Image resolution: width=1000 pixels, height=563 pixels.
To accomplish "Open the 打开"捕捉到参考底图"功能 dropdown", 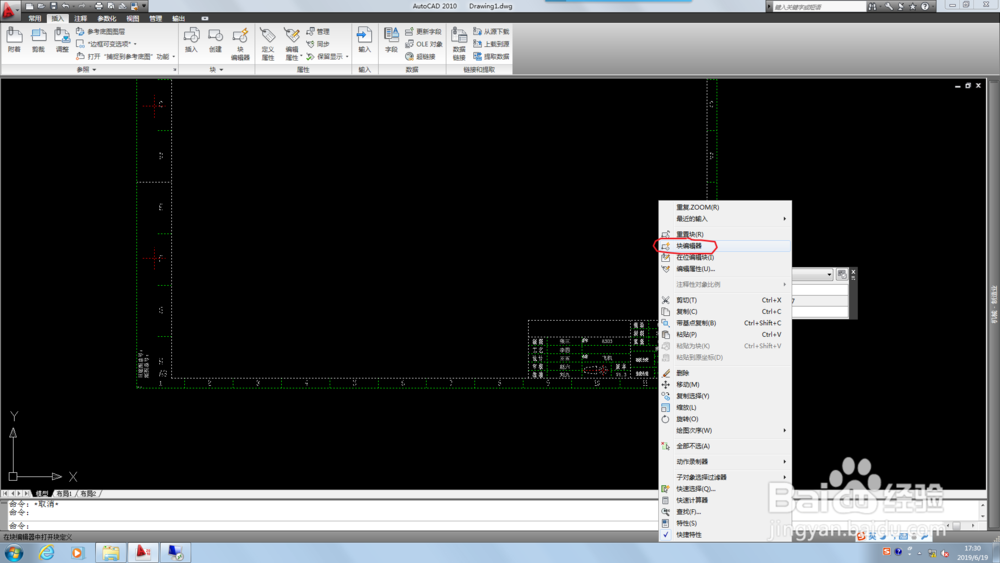I will coord(173,57).
